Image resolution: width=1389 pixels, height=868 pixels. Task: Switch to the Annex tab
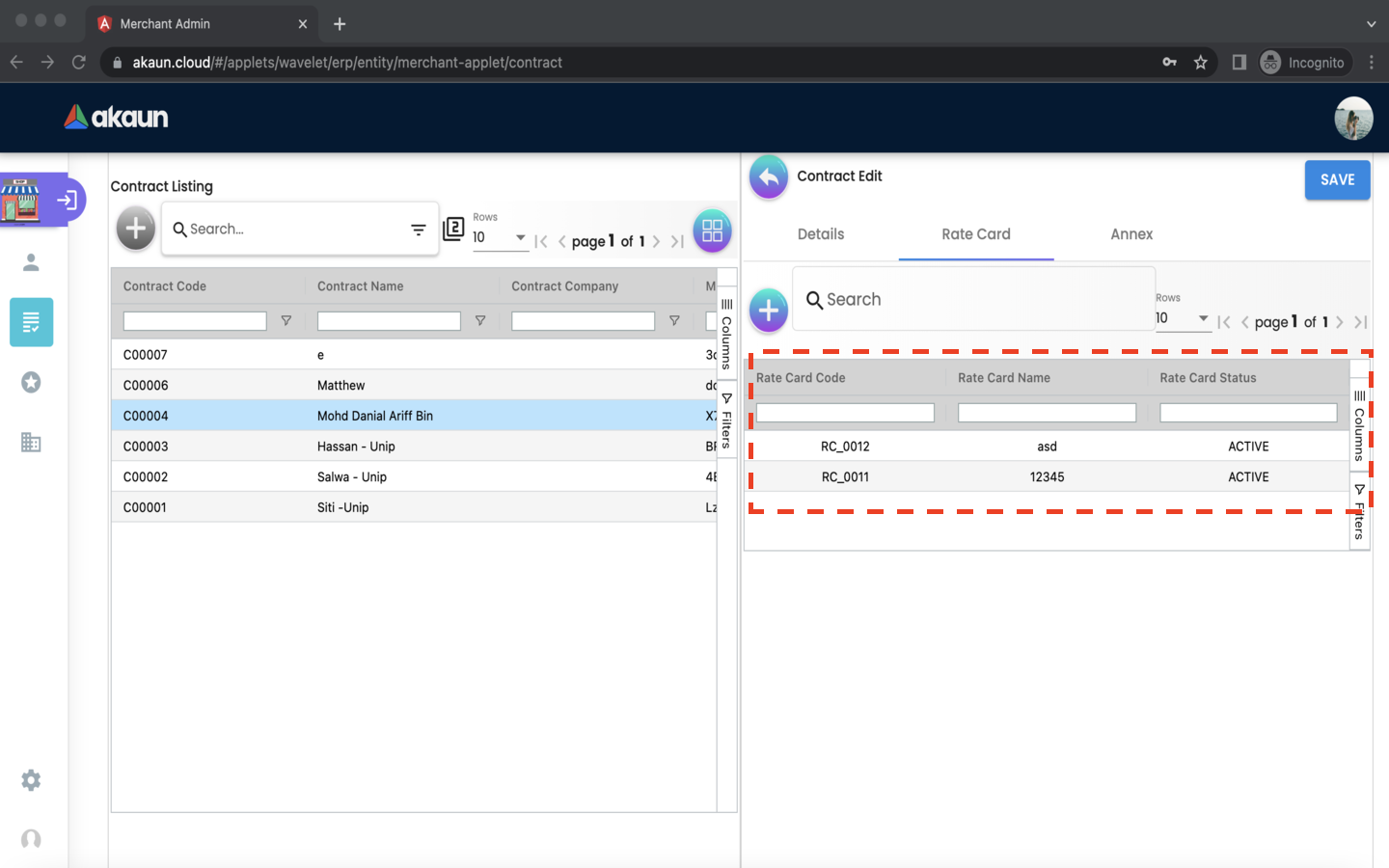(1131, 234)
